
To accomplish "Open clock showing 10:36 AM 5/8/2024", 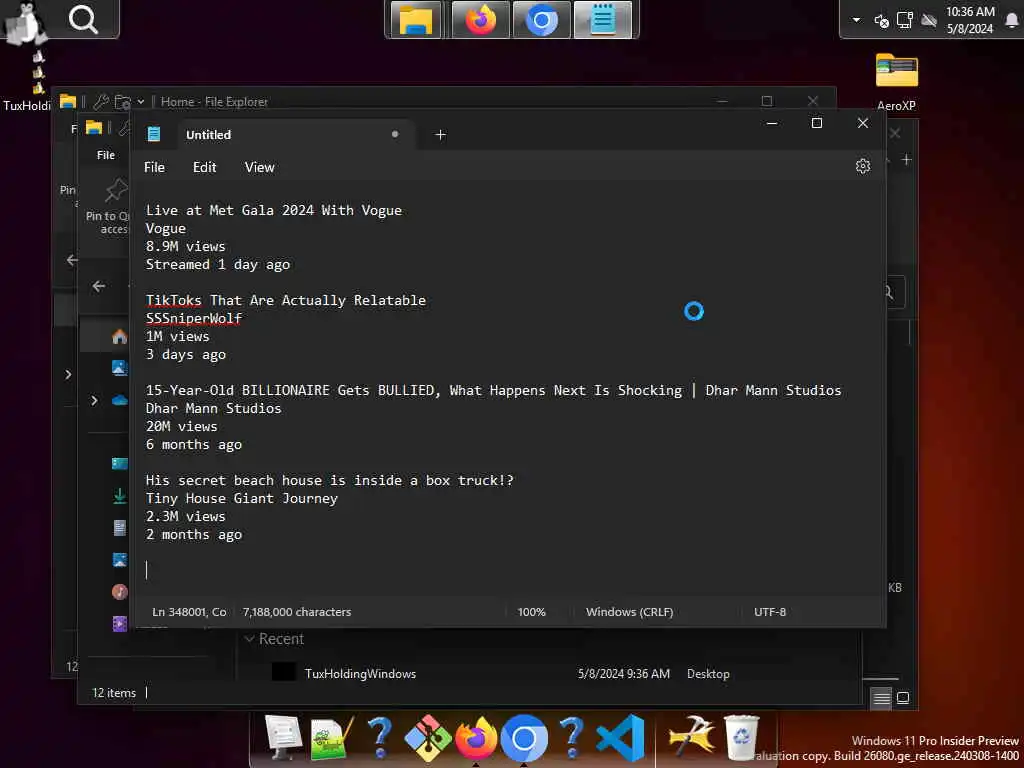I will [x=970, y=20].
